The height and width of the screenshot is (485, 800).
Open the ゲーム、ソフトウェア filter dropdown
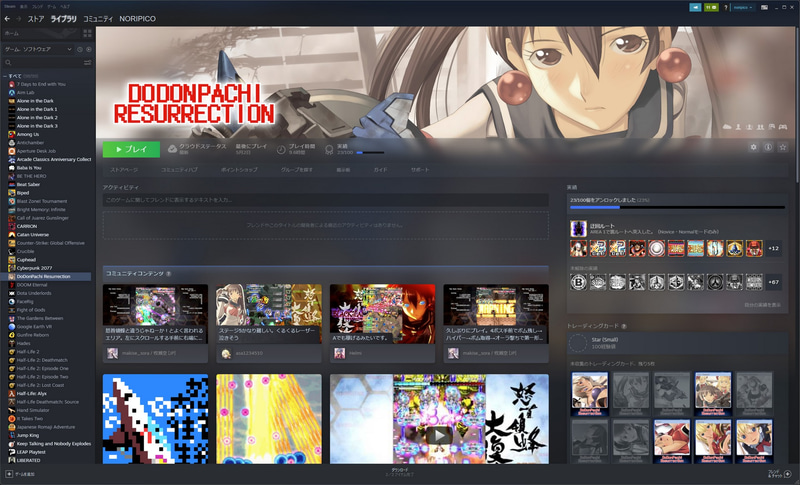[38, 49]
